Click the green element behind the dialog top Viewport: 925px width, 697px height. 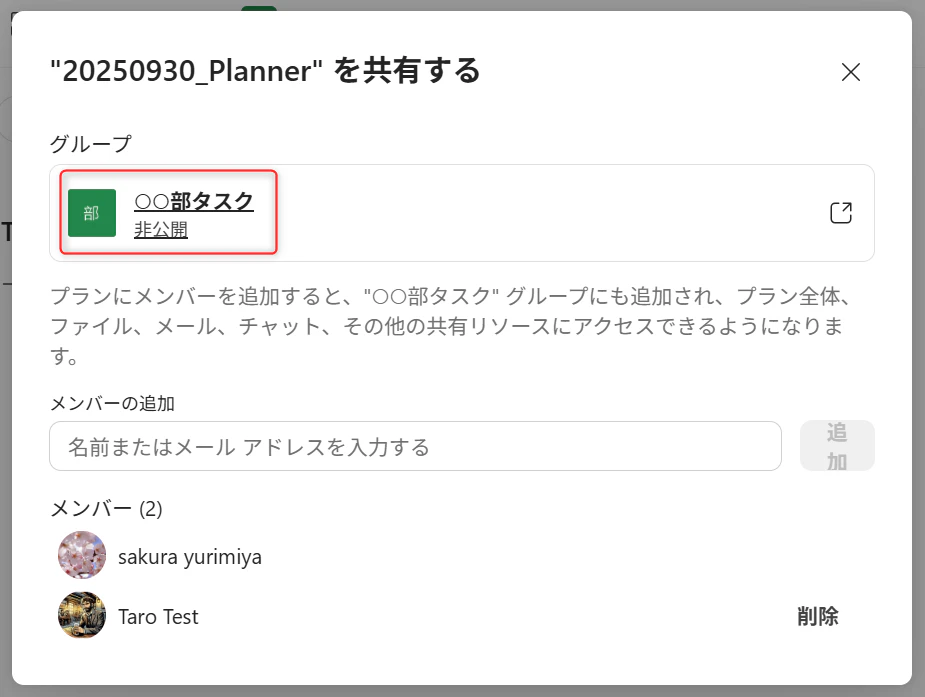coord(259,8)
